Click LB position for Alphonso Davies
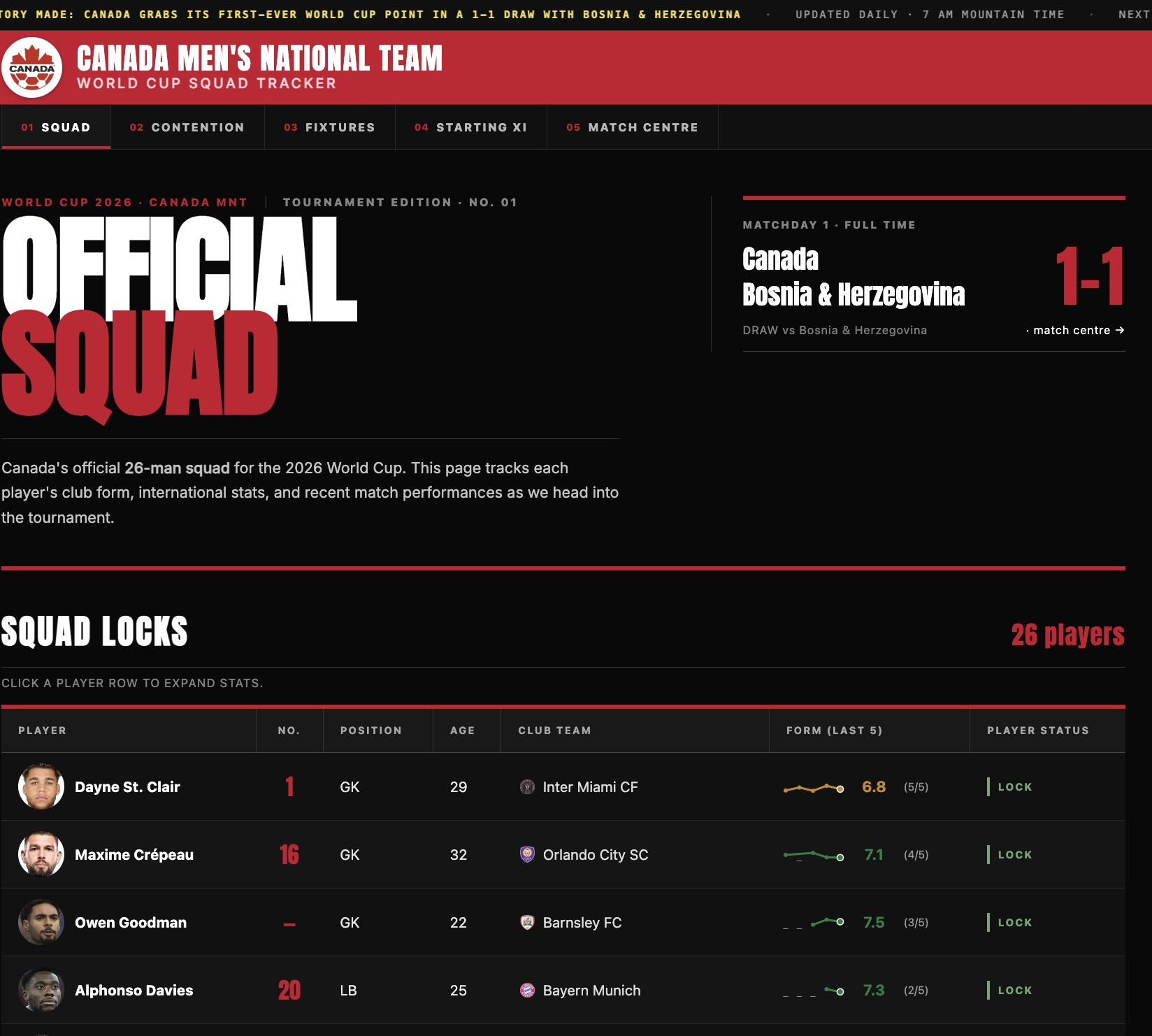 tap(348, 991)
